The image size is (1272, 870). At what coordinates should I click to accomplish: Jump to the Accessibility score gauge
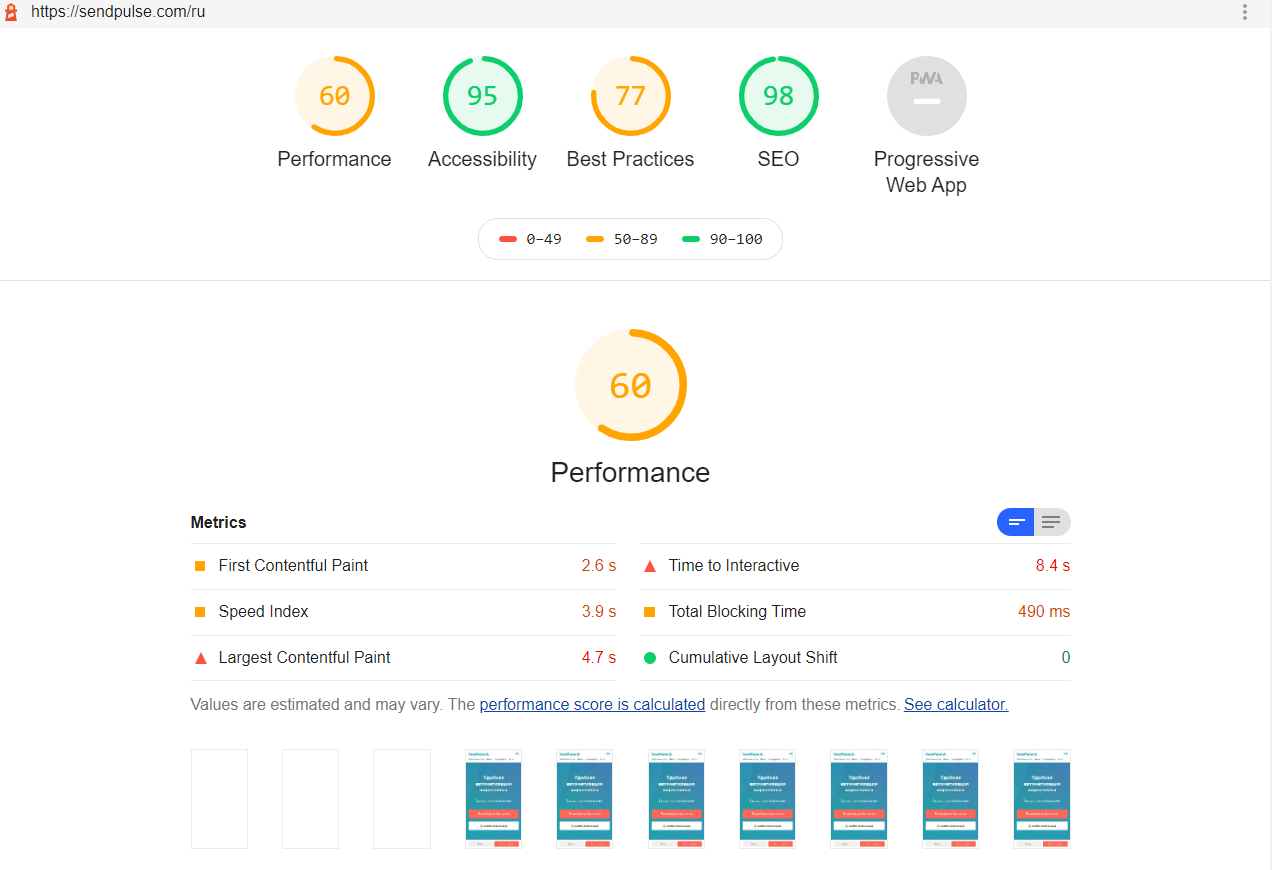(x=482, y=96)
